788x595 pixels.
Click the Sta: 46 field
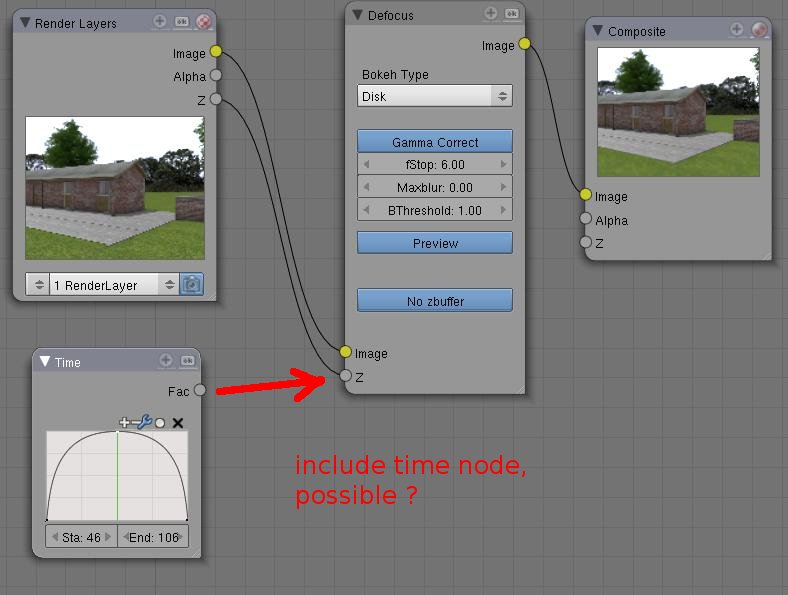click(81, 537)
